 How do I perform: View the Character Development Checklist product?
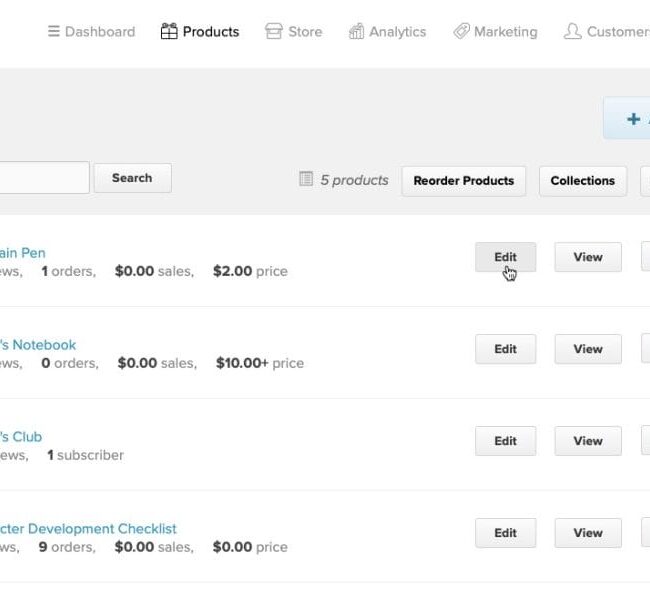(x=588, y=533)
